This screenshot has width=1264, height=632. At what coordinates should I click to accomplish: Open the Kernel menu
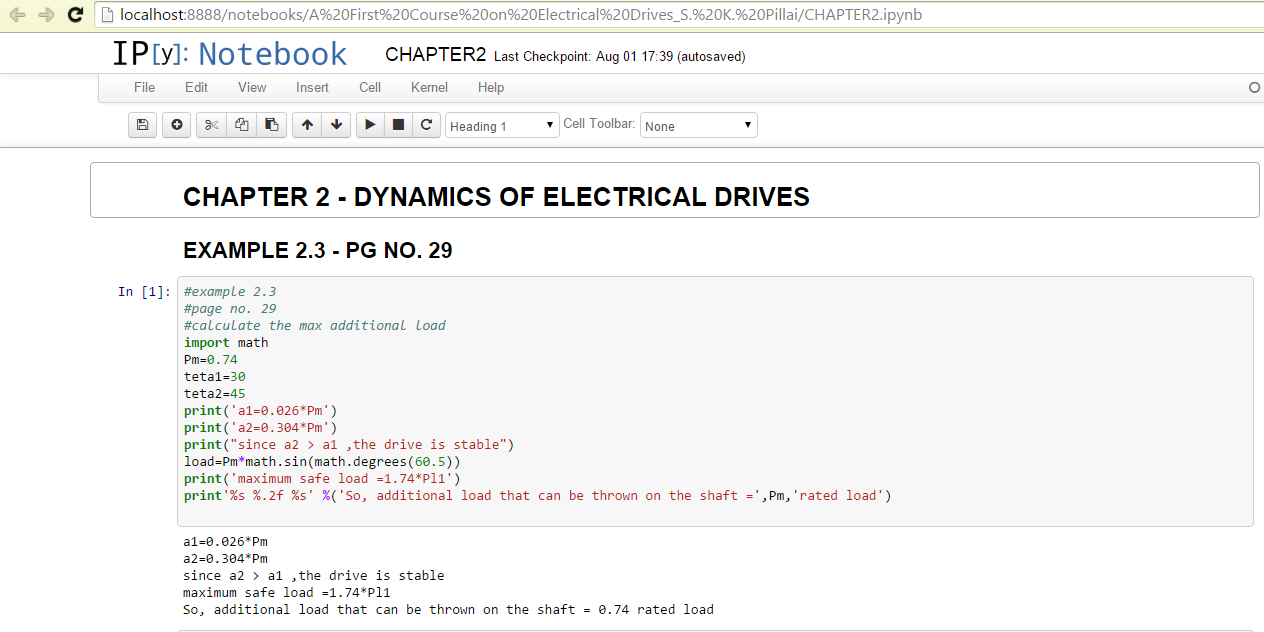coord(429,87)
